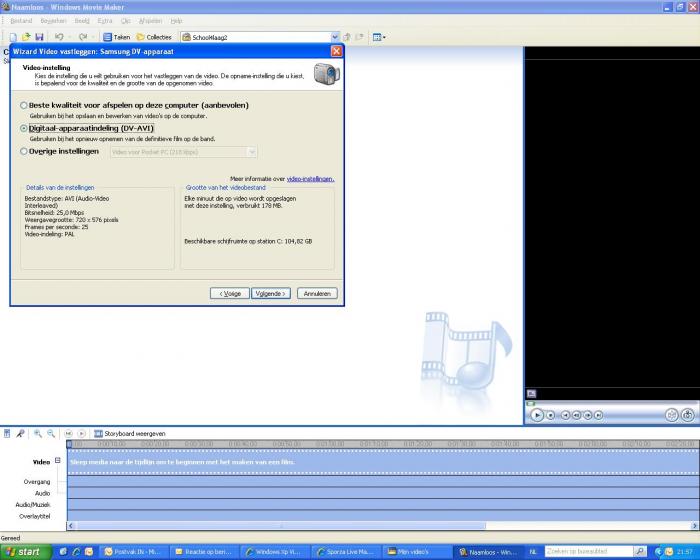This screenshot has width=700, height=560.
Task: Click the 'Volgende >' button
Action: pyautogui.click(x=271, y=293)
